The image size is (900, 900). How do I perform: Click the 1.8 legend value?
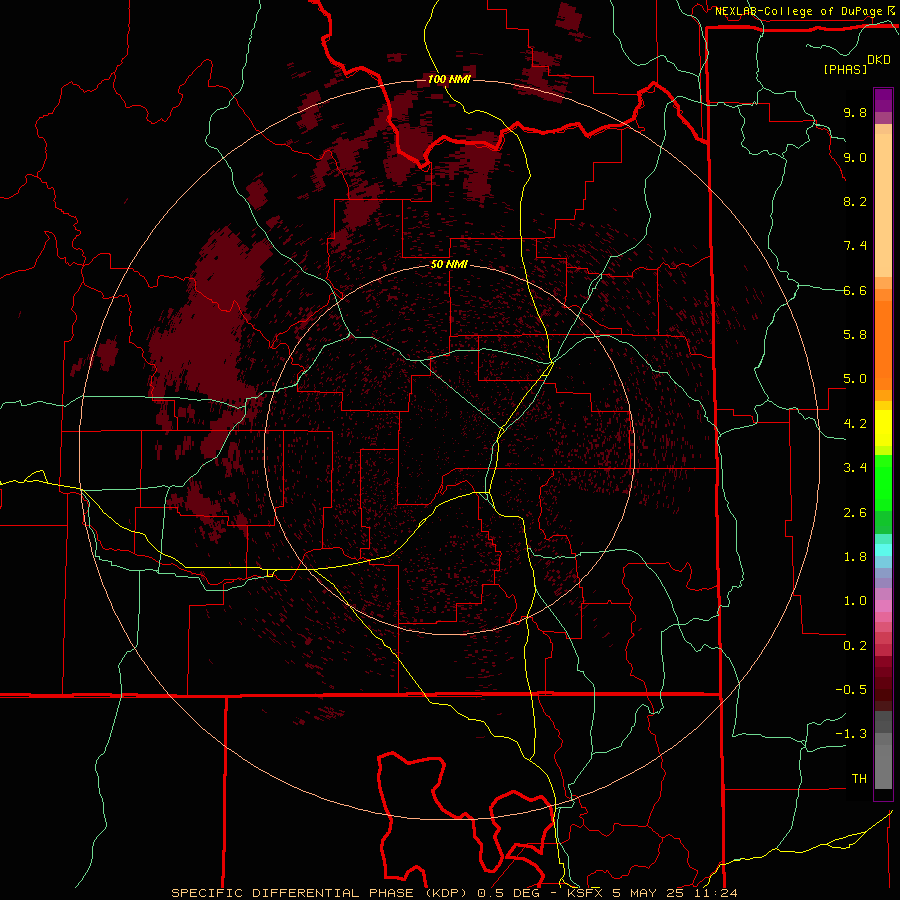point(855,557)
